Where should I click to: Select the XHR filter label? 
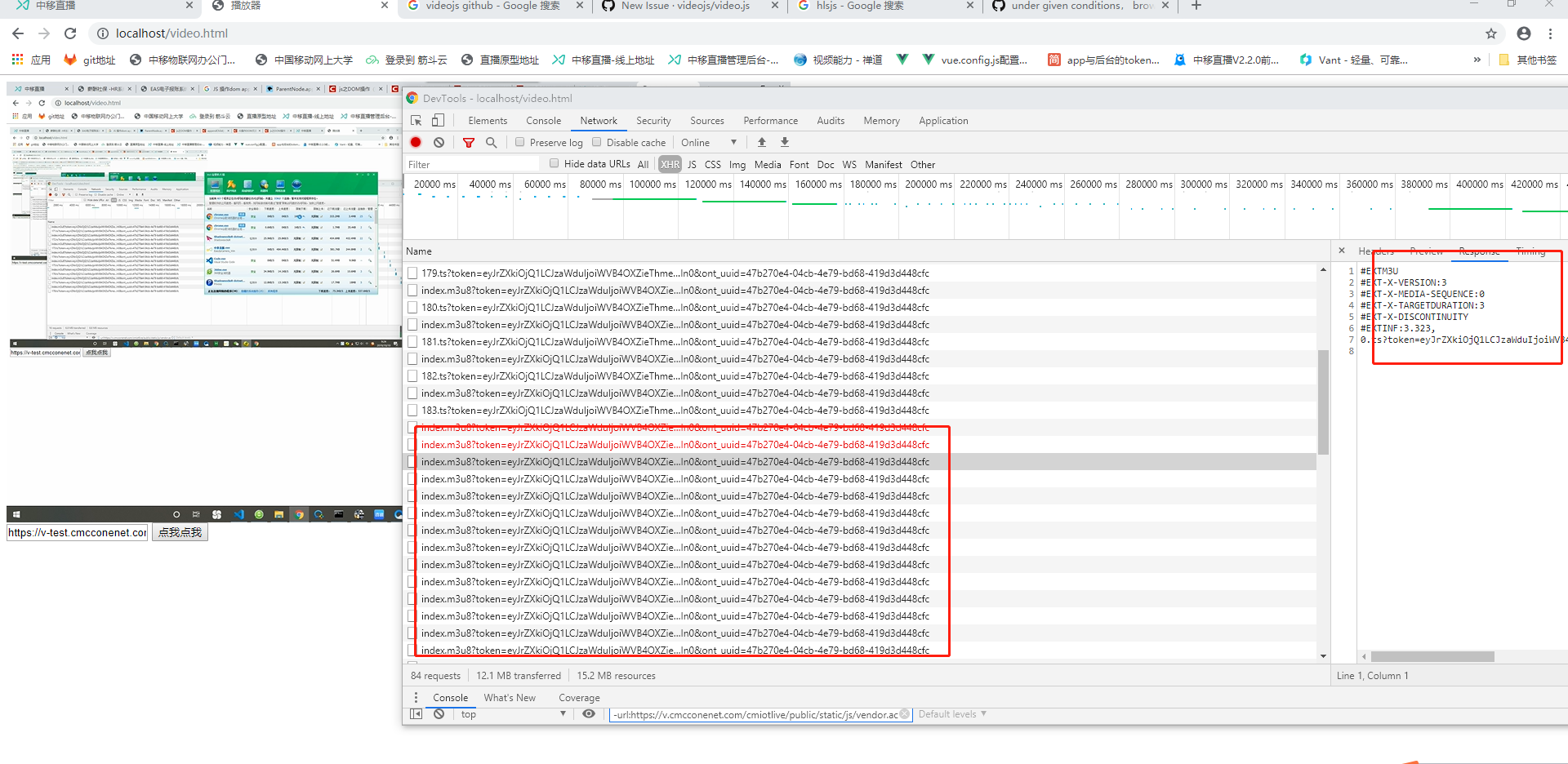[670, 164]
